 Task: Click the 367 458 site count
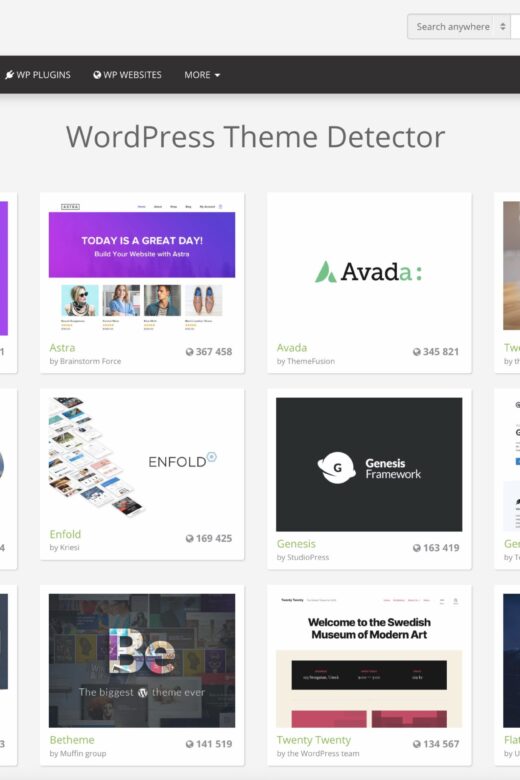pos(213,352)
